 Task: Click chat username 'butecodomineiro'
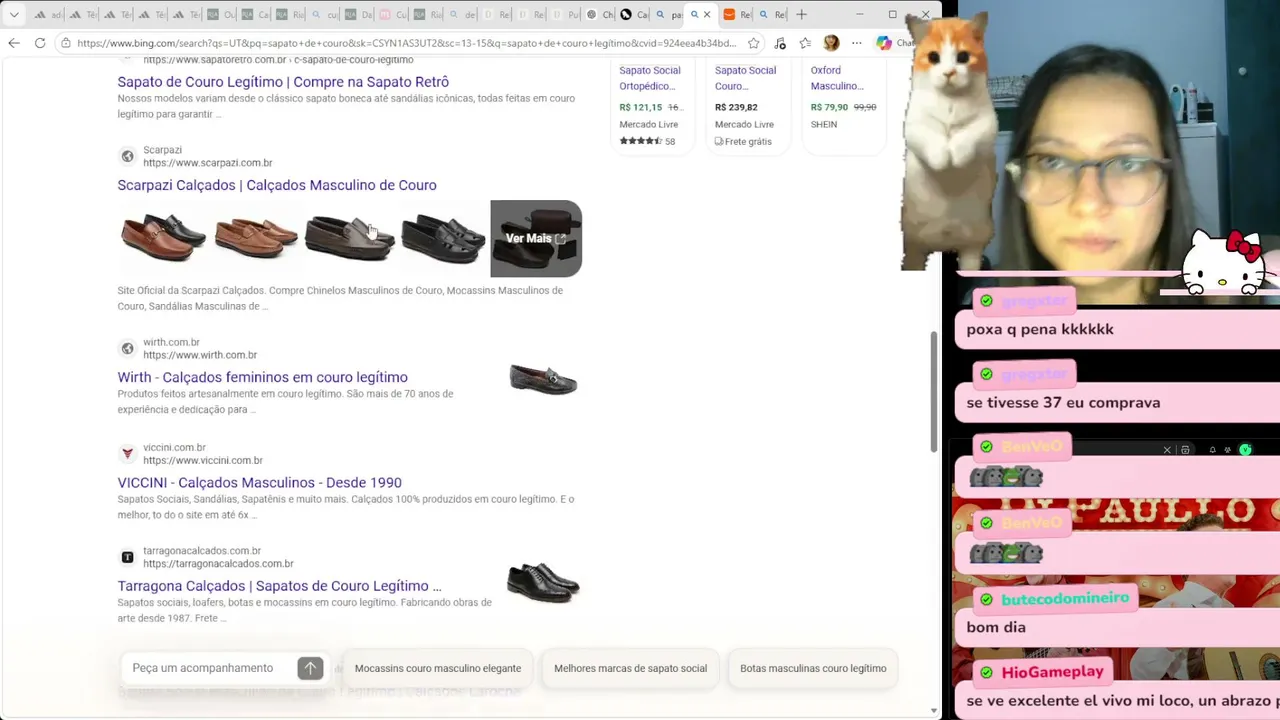click(1065, 598)
